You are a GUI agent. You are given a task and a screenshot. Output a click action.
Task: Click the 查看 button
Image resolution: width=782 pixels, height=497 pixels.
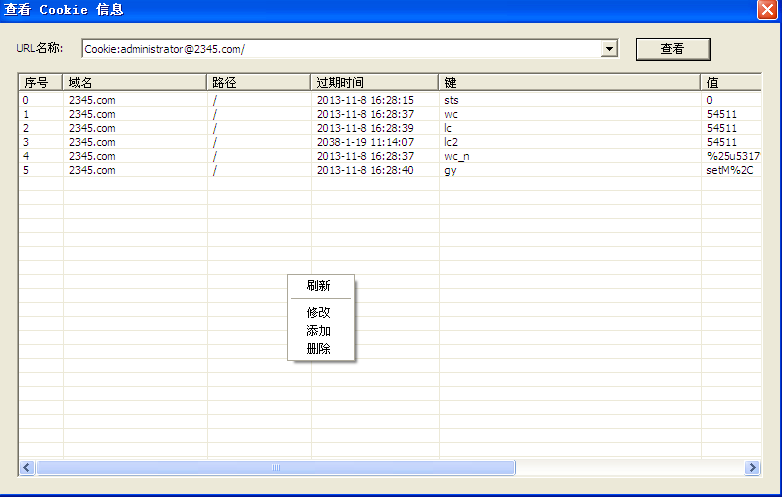(673, 49)
